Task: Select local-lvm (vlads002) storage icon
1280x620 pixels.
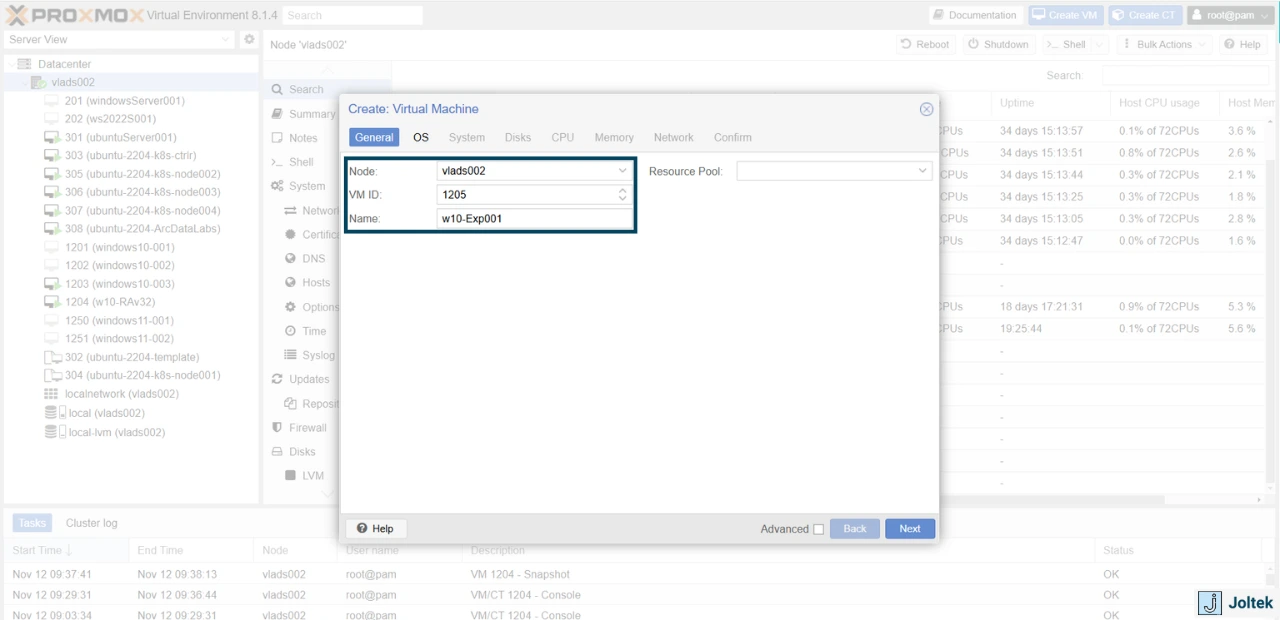Action: click(x=55, y=432)
